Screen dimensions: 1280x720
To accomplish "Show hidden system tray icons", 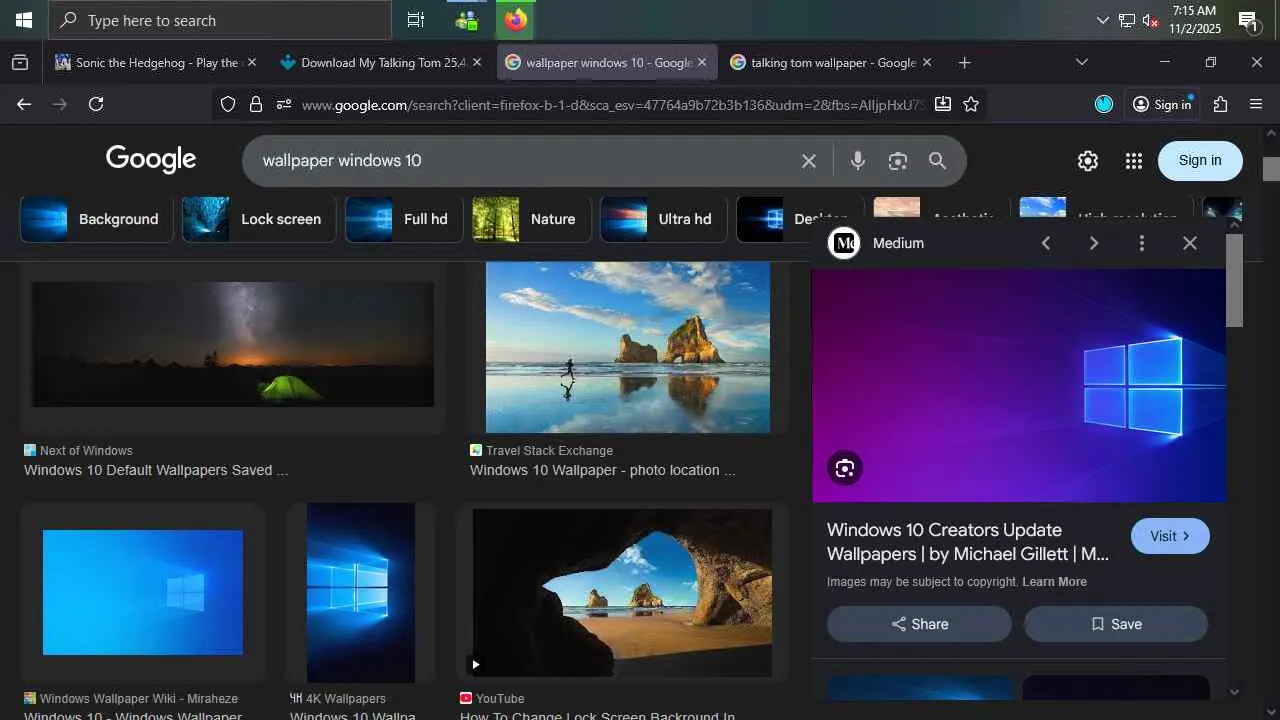I will 1103,20.
